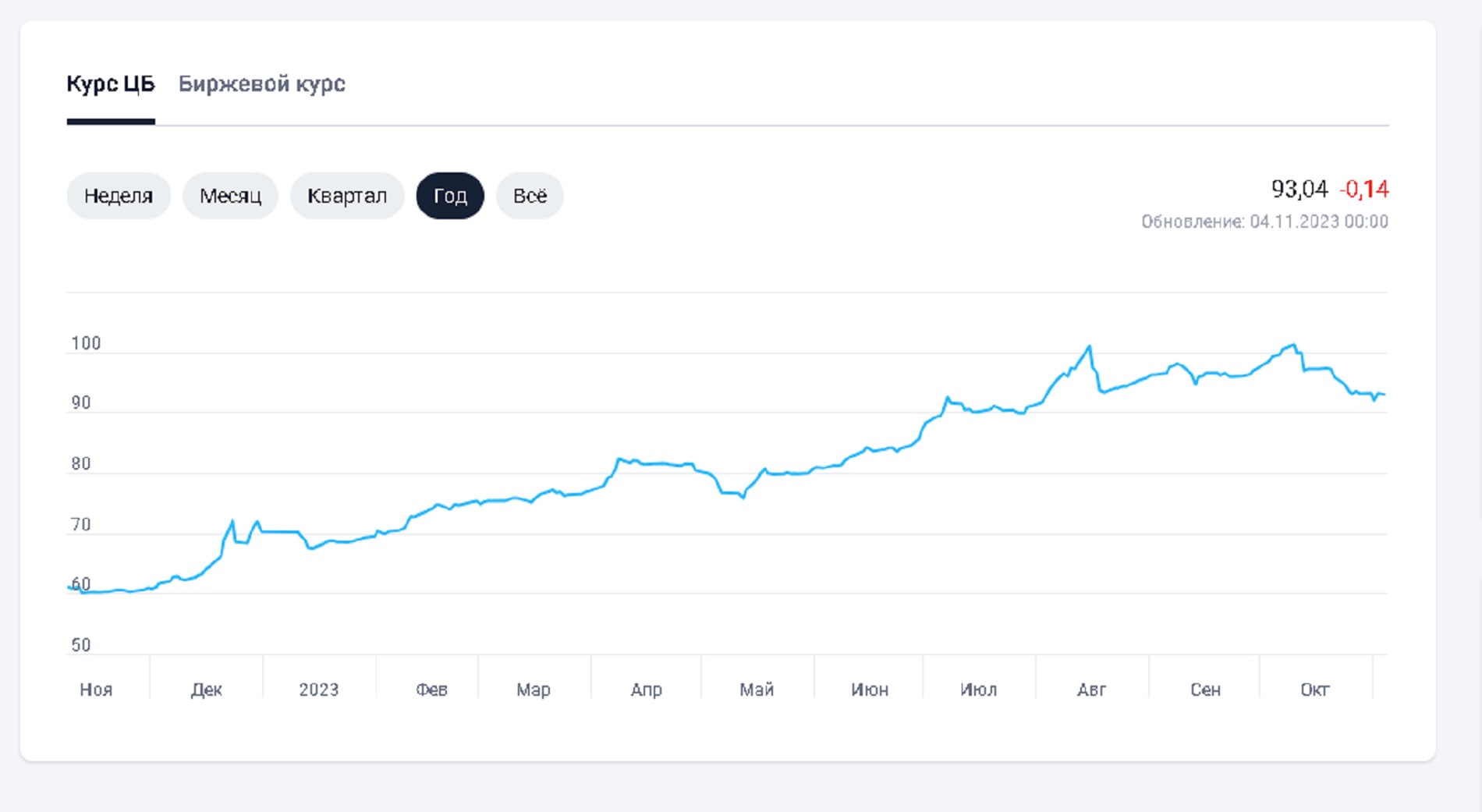Click the Июн x-axis label
Screen dimensions: 1482x812
pos(870,690)
